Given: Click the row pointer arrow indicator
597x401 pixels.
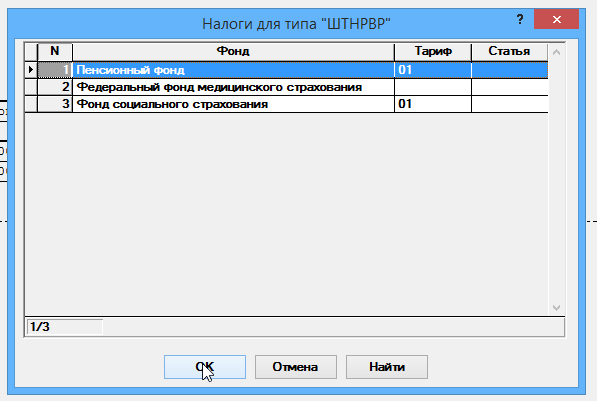Looking at the screenshot, I should (31, 70).
